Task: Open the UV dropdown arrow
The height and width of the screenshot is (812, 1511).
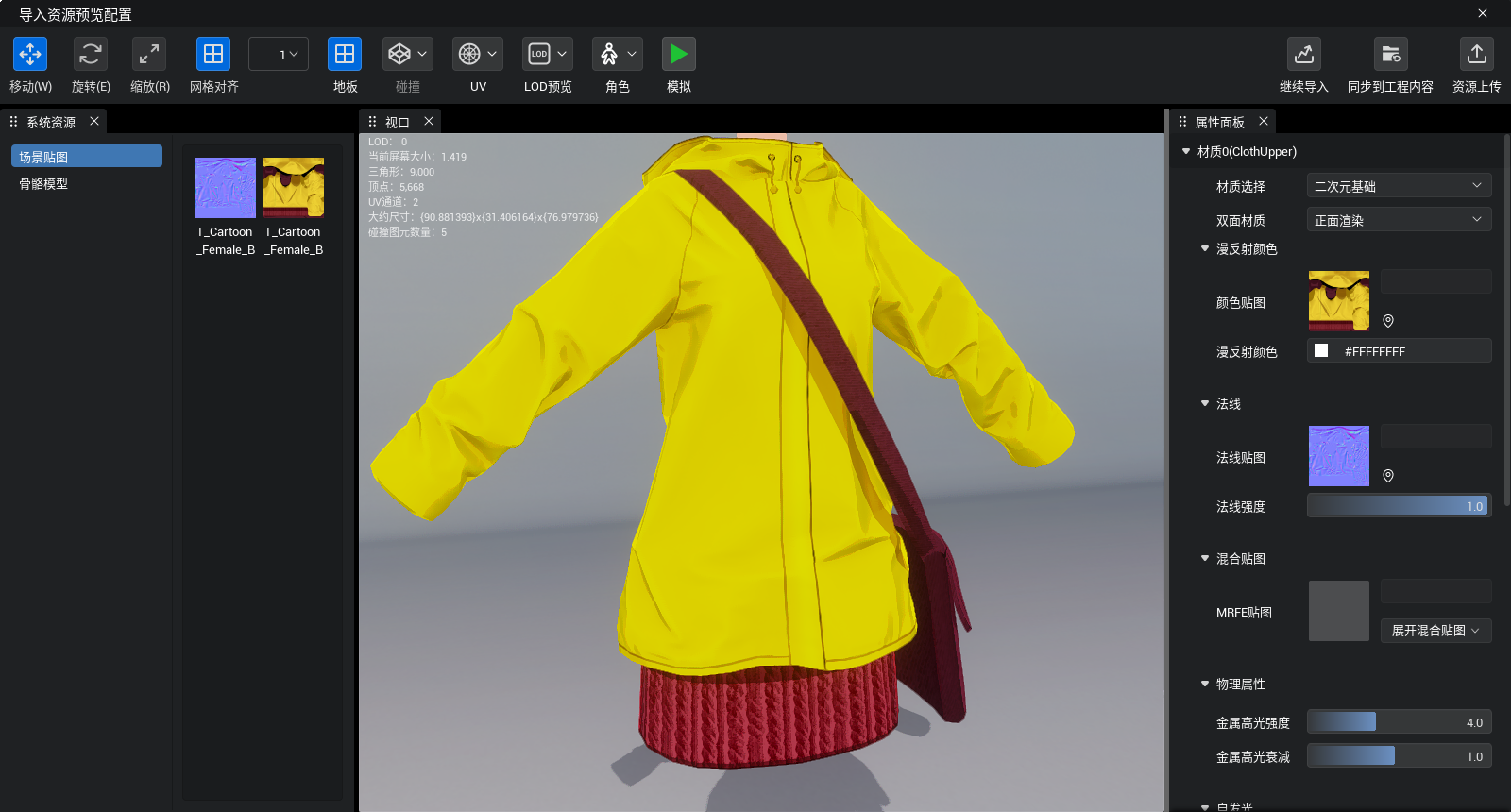Action: (x=492, y=54)
